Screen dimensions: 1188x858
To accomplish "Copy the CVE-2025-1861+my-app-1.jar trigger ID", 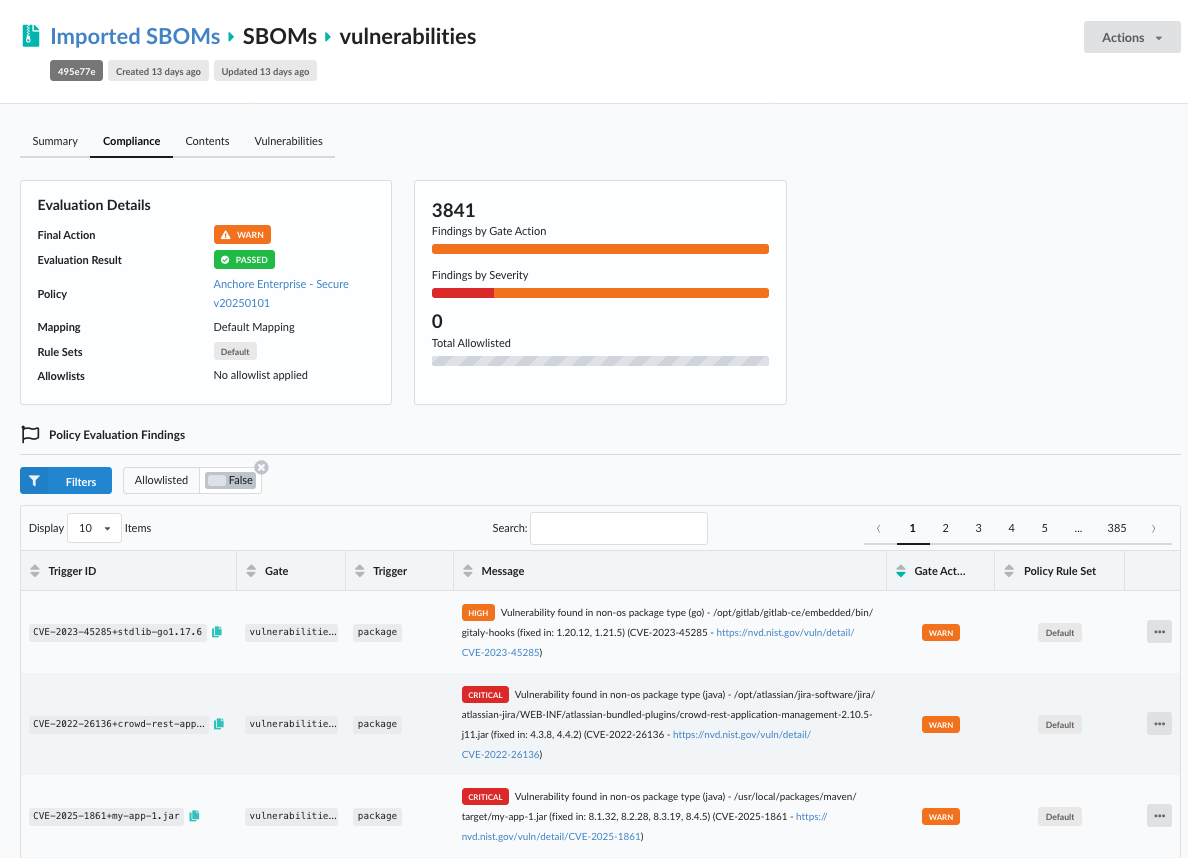I will [194, 815].
